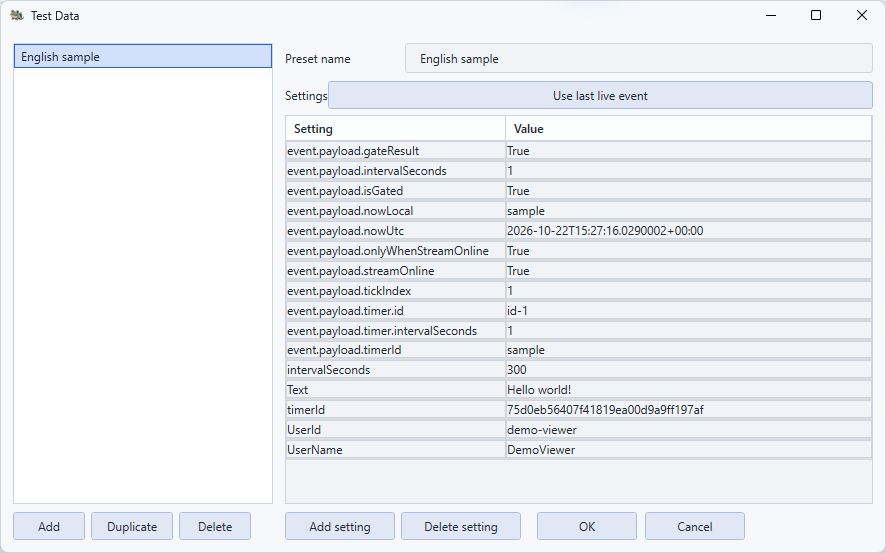Select the timerId setting cell
Viewport: 886px width, 553px height.
396,410
